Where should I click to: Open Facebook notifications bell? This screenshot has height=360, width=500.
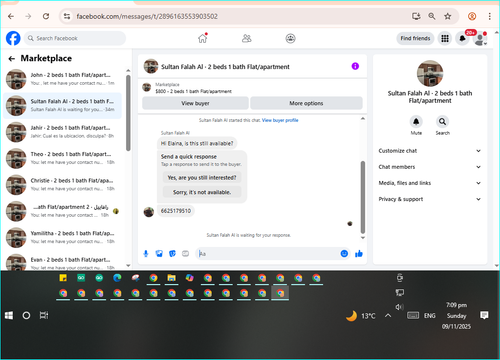[x=462, y=38]
